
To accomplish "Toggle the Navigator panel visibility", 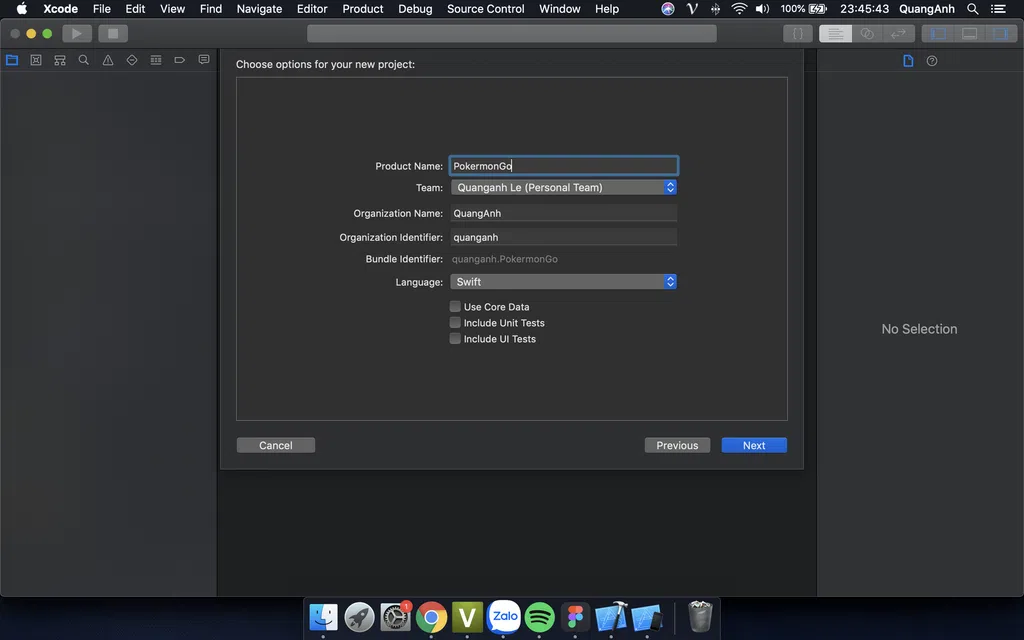I will click(938, 33).
